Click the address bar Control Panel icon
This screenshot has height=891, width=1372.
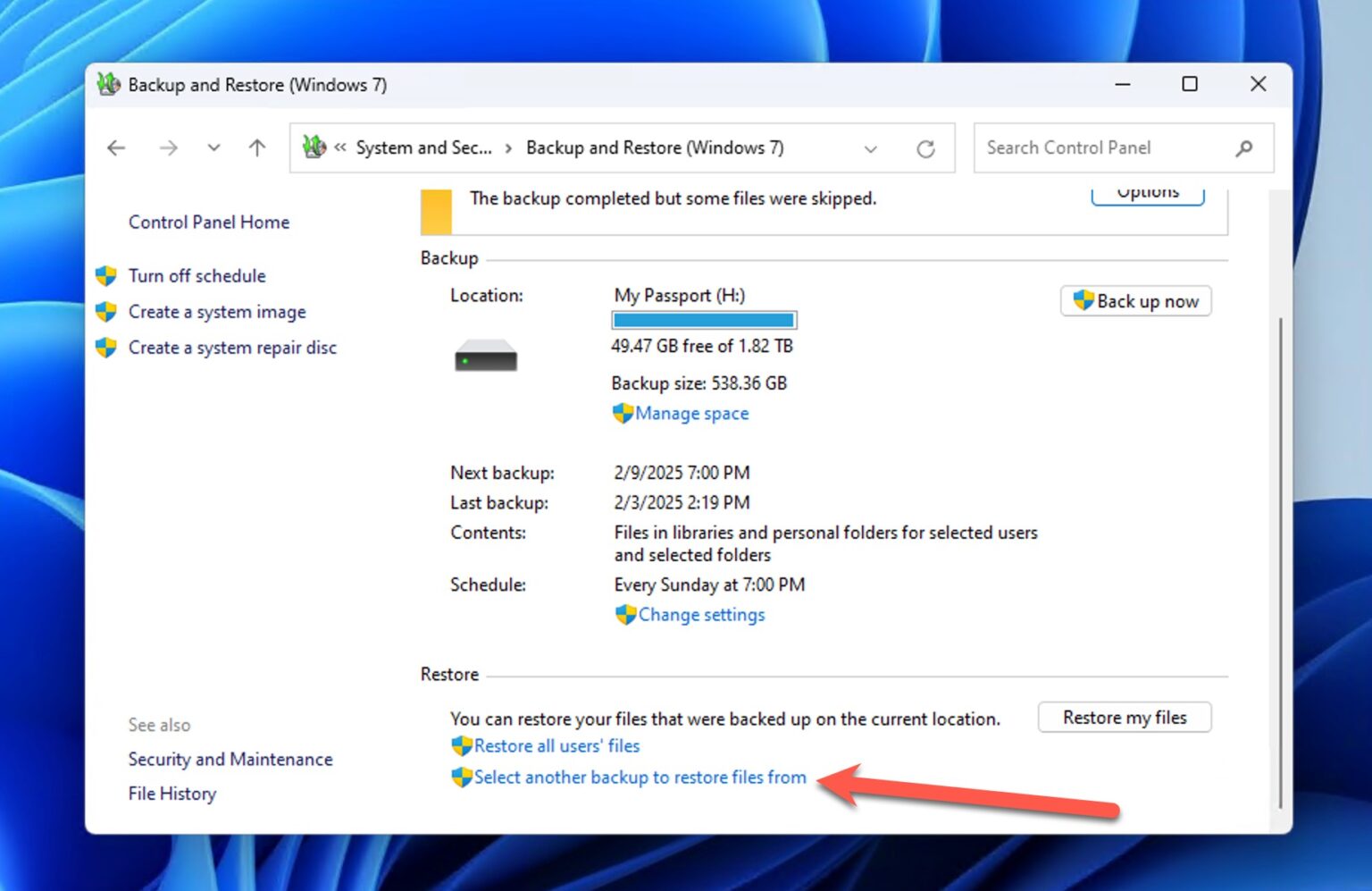(314, 147)
